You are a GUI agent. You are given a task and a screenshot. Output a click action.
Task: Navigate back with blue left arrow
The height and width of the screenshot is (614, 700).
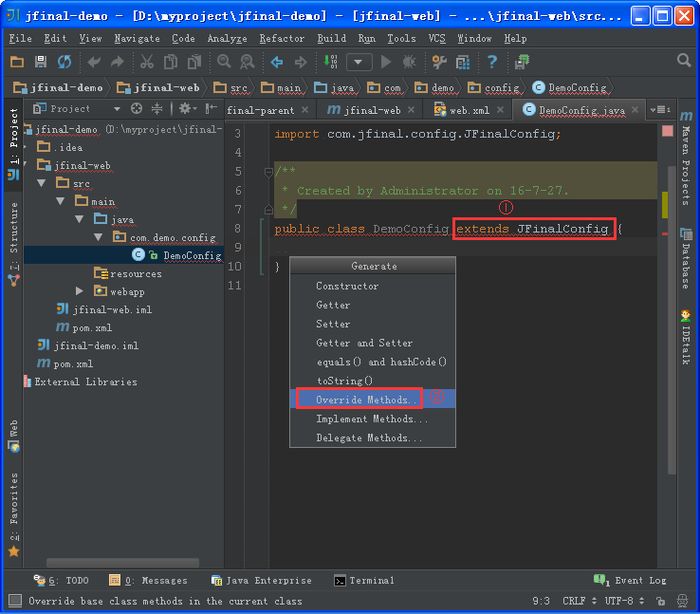point(277,62)
